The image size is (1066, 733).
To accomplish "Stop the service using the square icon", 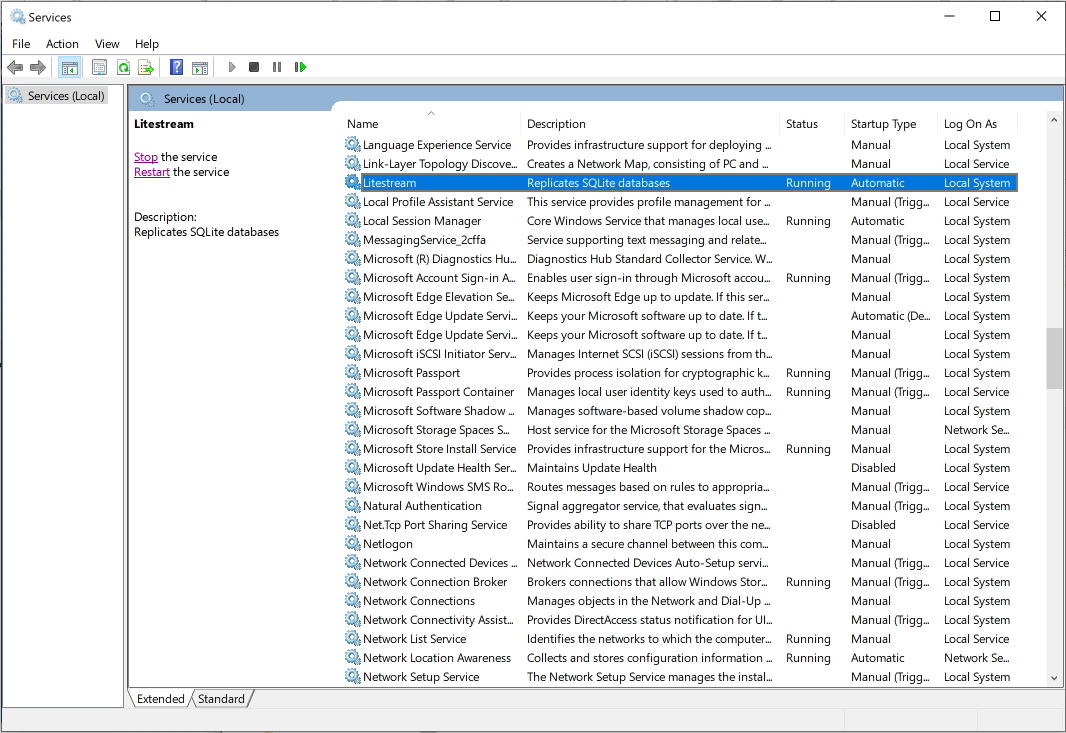I will [254, 67].
